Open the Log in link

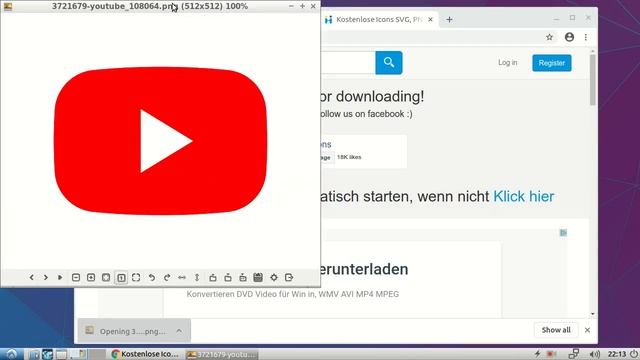point(507,62)
